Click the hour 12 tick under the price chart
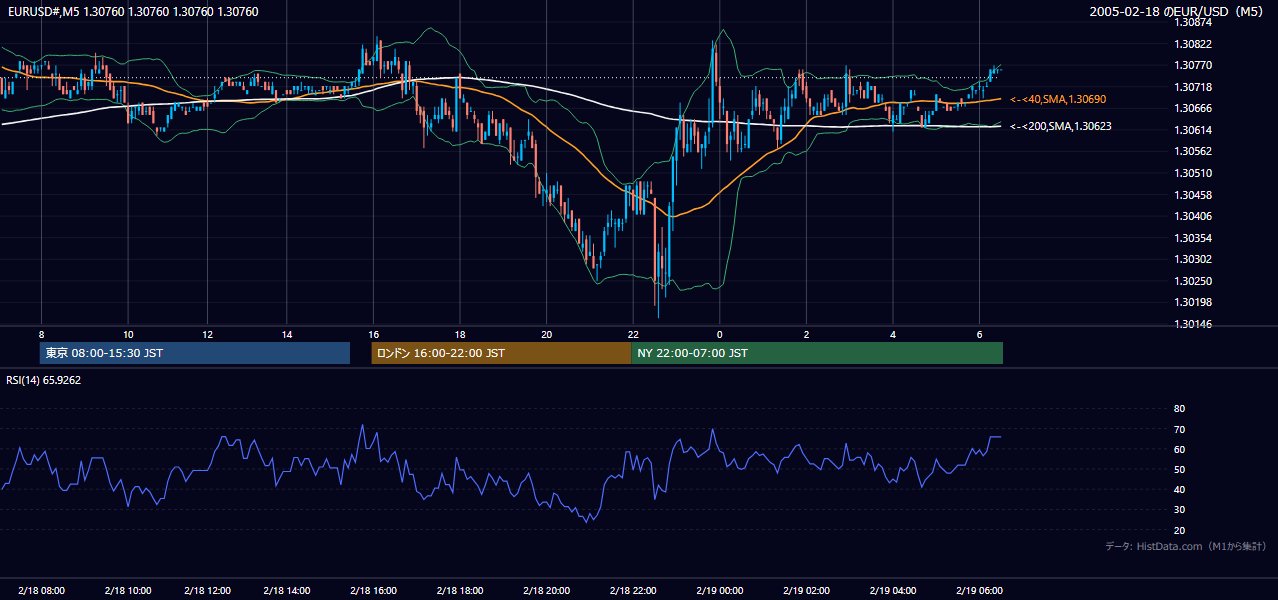The width and height of the screenshot is (1278, 600). [x=207, y=334]
